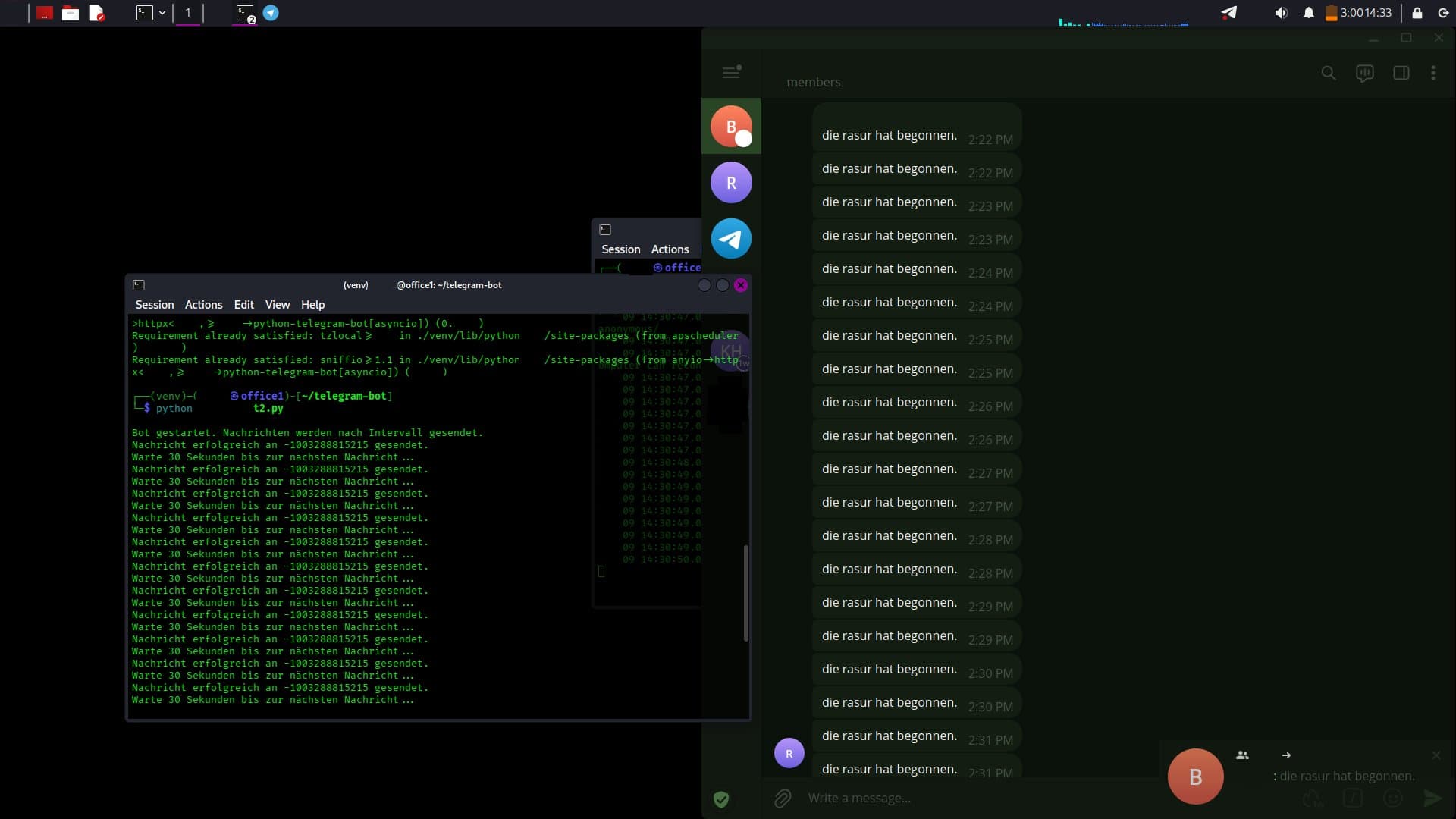The image size is (1456, 819).
Task: Click the attach file paperclip icon
Action: [x=783, y=798]
